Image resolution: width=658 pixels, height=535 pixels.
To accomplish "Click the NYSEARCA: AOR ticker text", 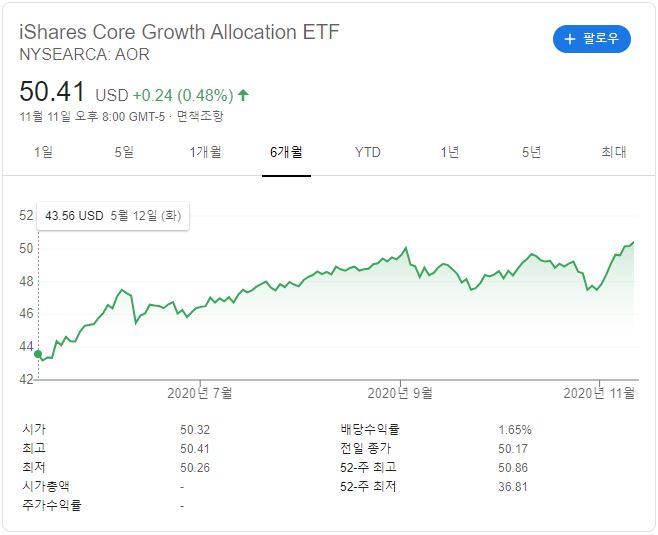I will pyautogui.click(x=84, y=54).
